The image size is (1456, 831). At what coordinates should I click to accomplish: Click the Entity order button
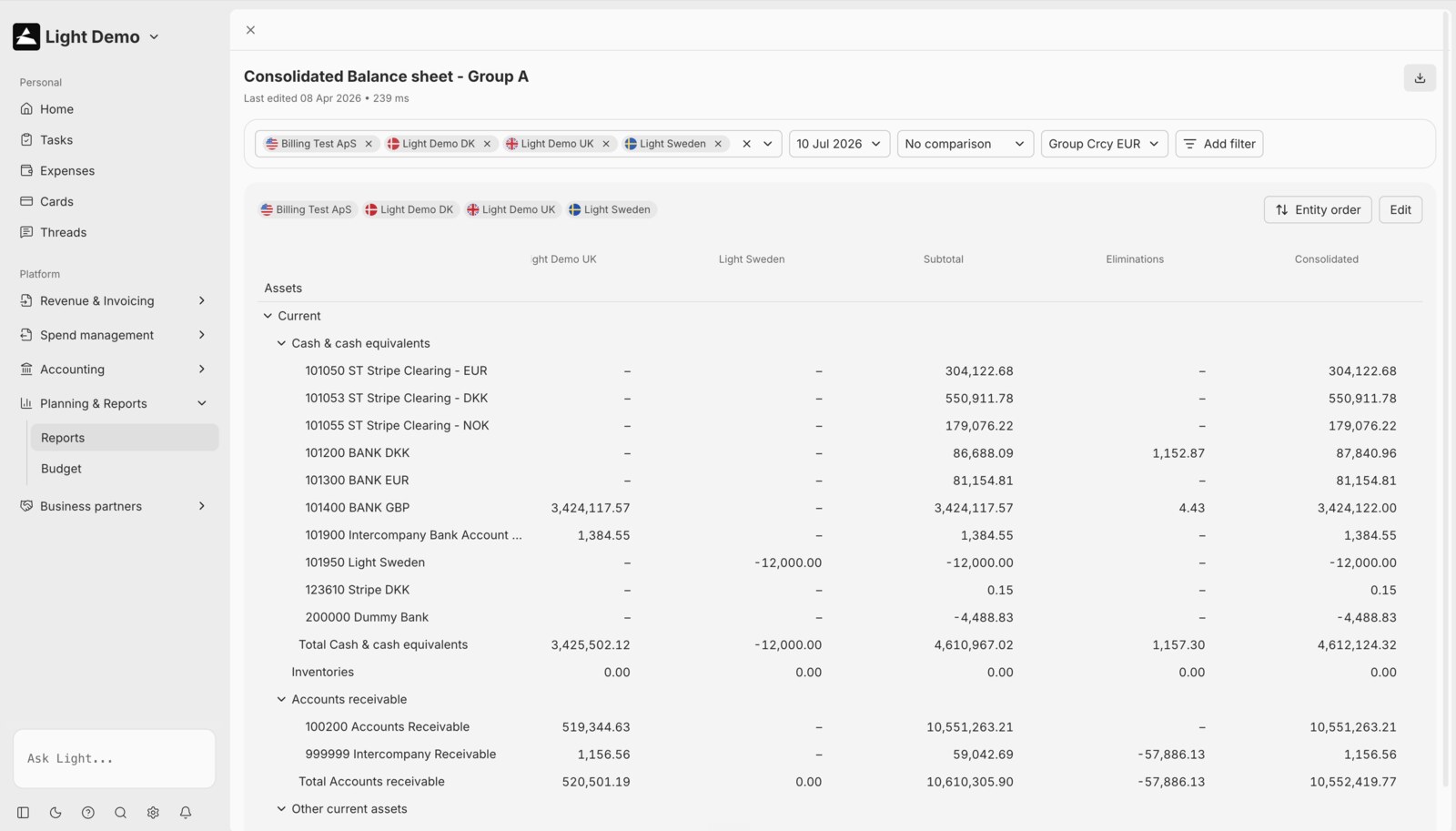[1318, 210]
